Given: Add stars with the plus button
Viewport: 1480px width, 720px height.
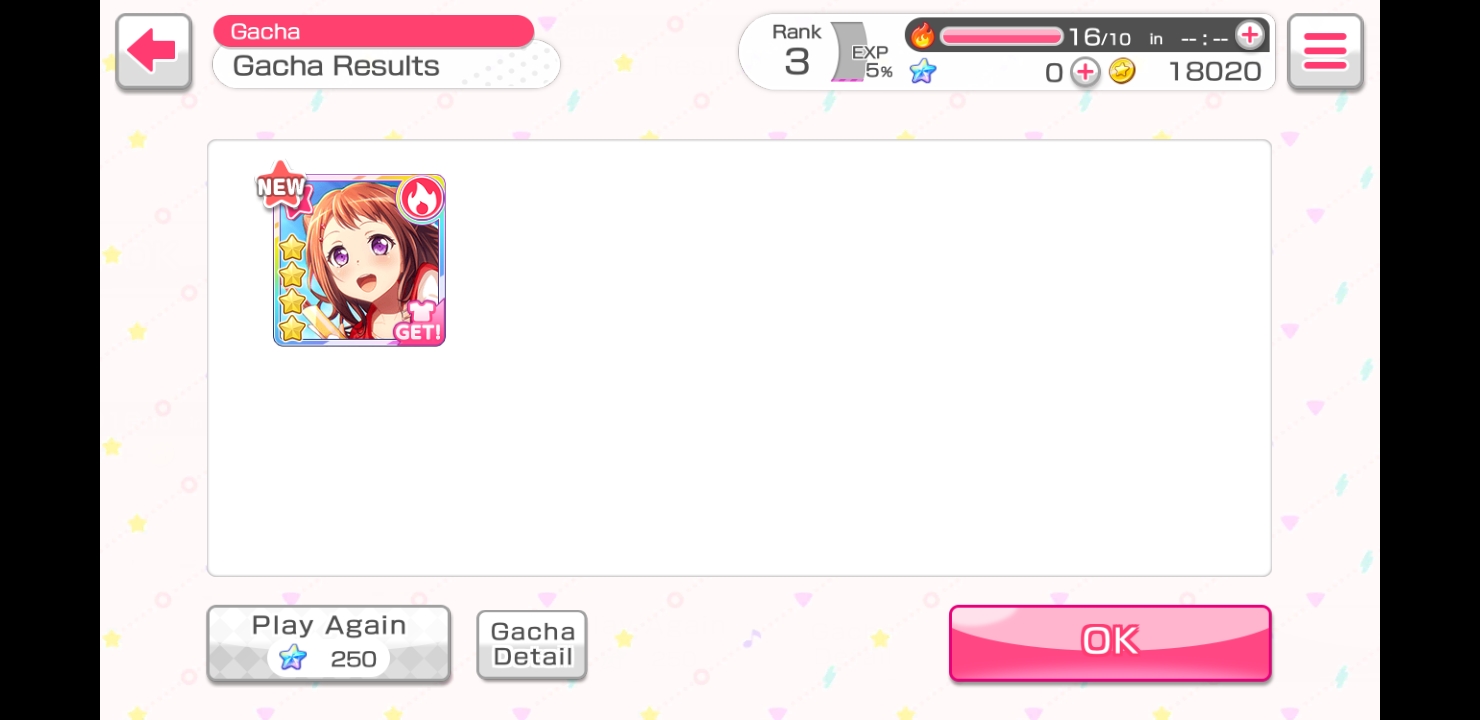Looking at the screenshot, I should [1085, 72].
